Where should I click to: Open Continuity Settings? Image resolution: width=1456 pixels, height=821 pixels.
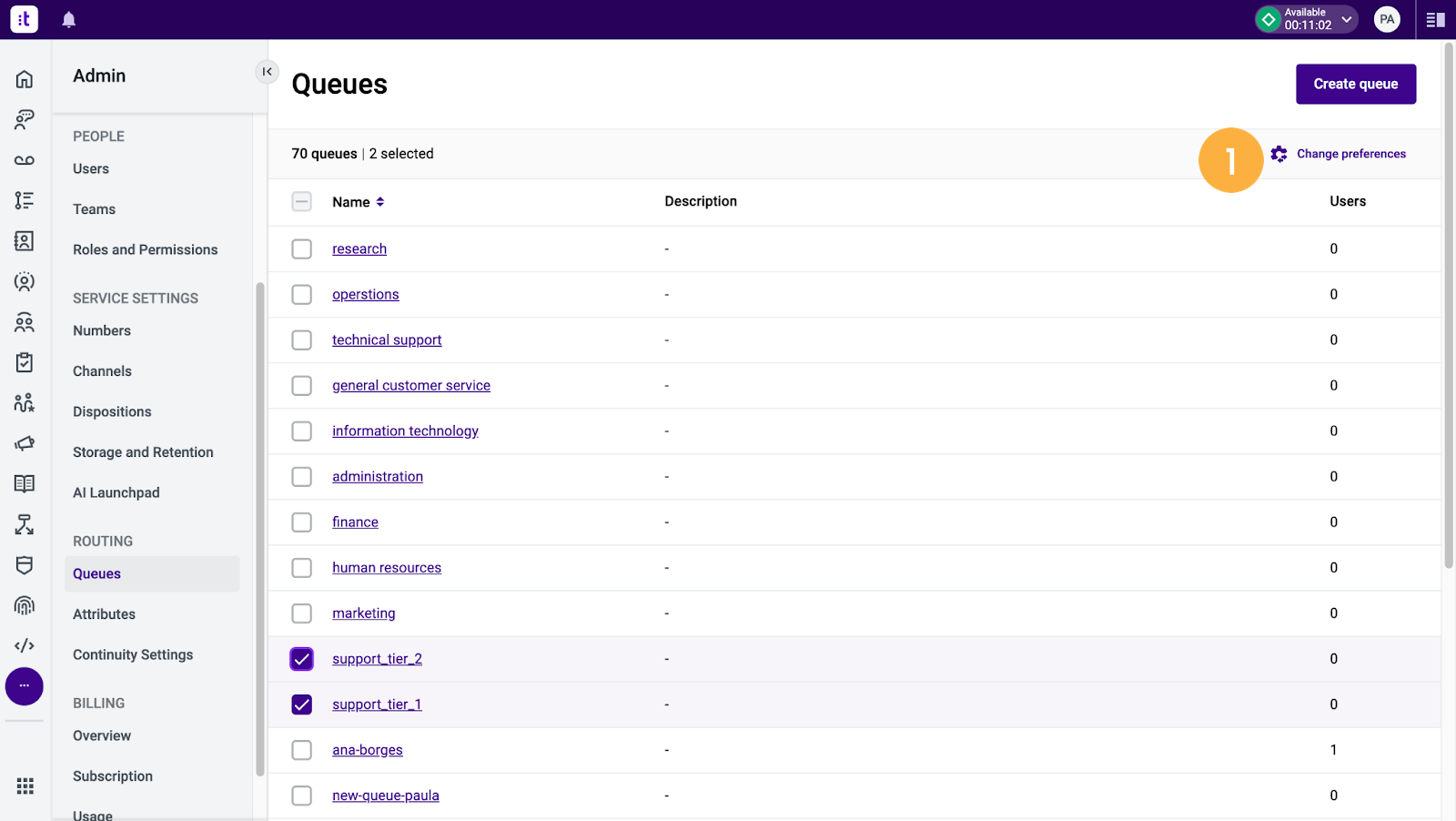(x=134, y=655)
